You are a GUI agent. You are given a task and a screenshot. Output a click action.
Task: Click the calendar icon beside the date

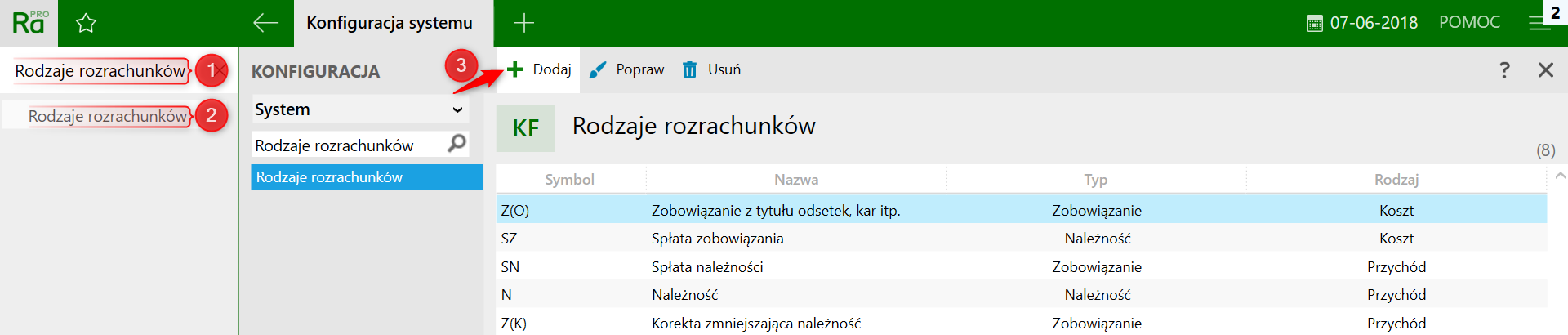pyautogui.click(x=1315, y=24)
